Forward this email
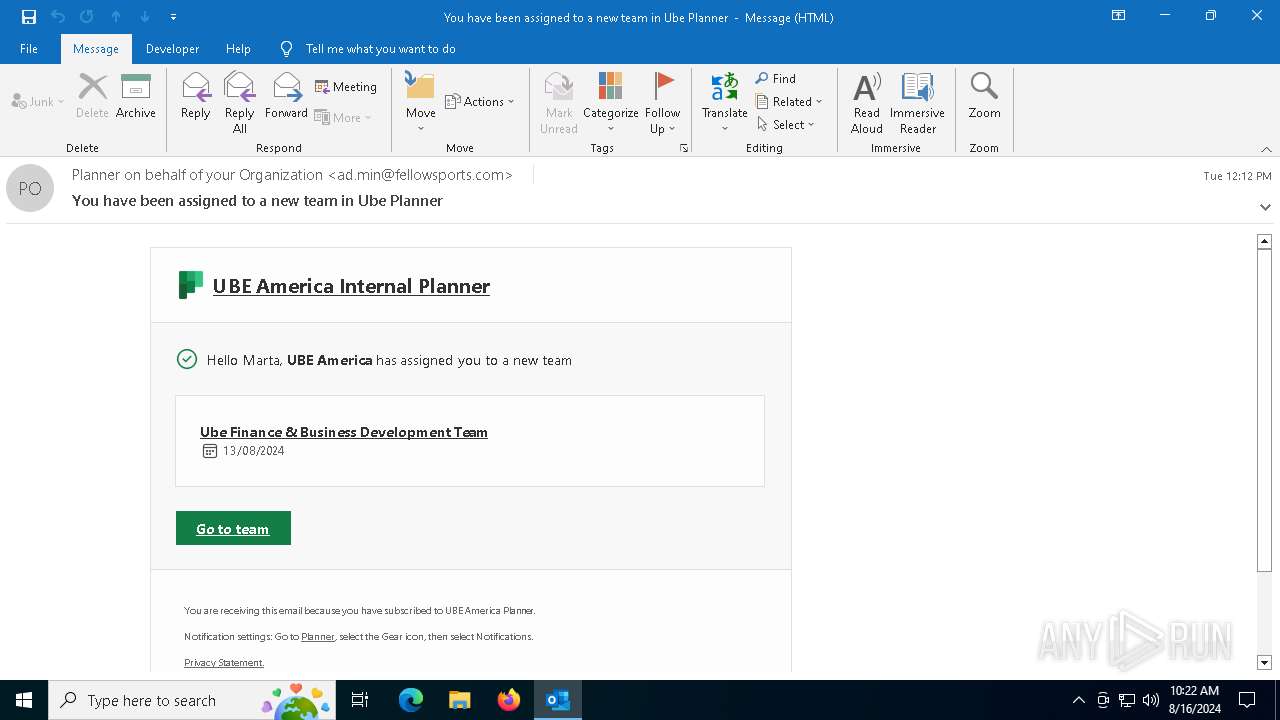Image resolution: width=1280 pixels, height=720 pixels. (x=286, y=97)
